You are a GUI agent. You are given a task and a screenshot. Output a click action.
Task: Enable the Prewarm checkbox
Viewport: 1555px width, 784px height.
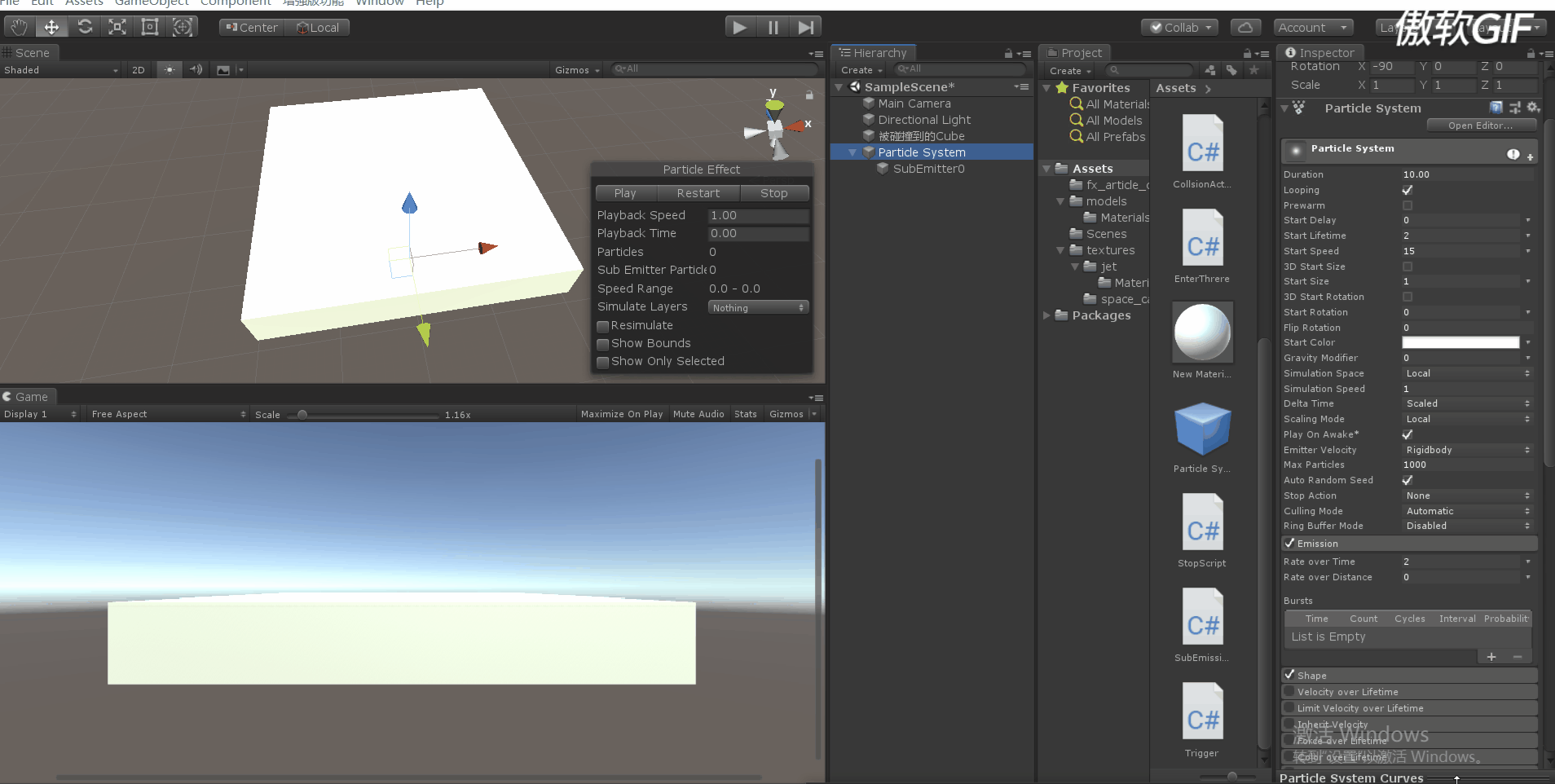1407,205
